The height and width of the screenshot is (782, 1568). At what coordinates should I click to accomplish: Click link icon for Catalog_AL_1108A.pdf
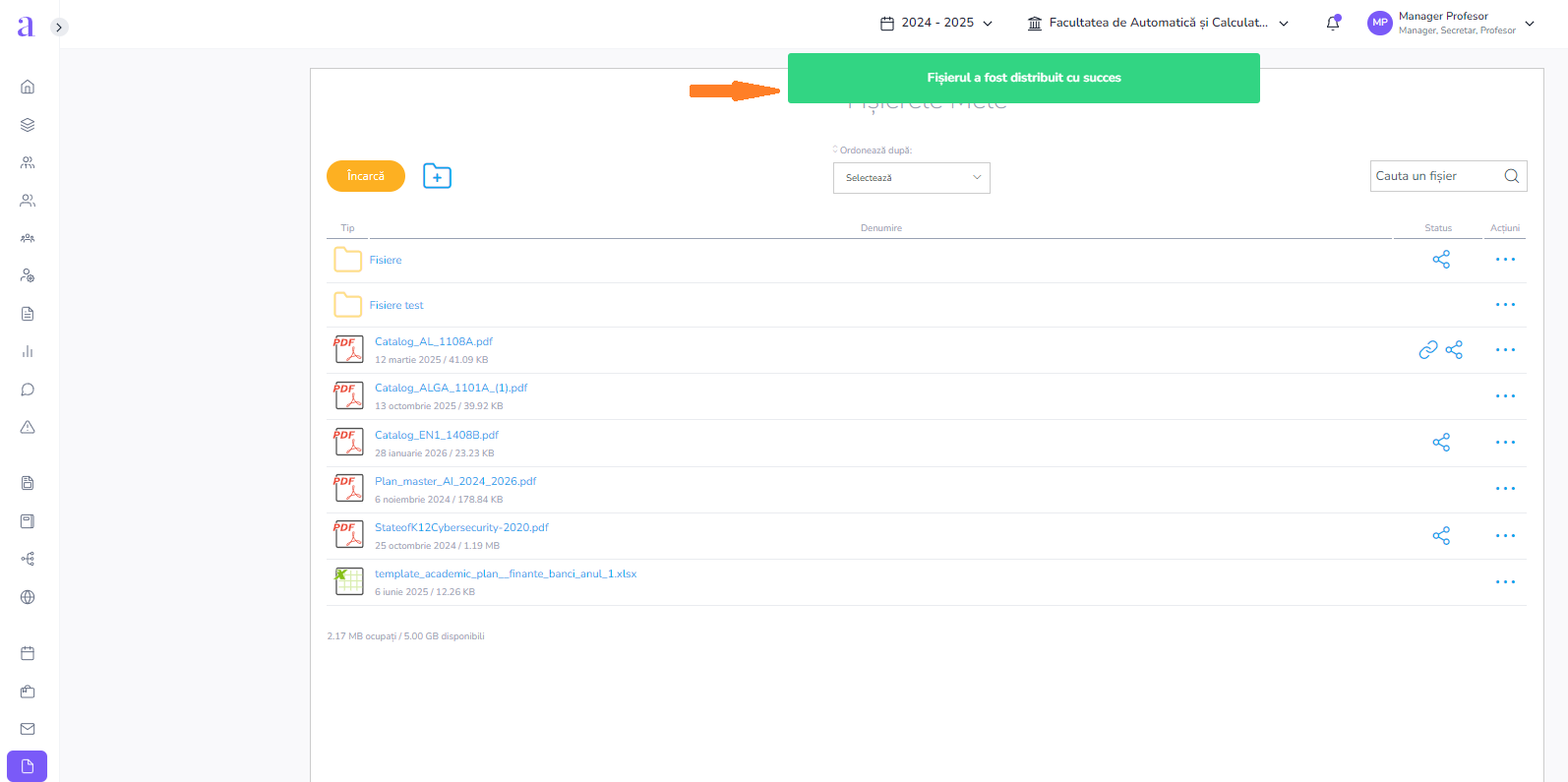click(x=1427, y=350)
